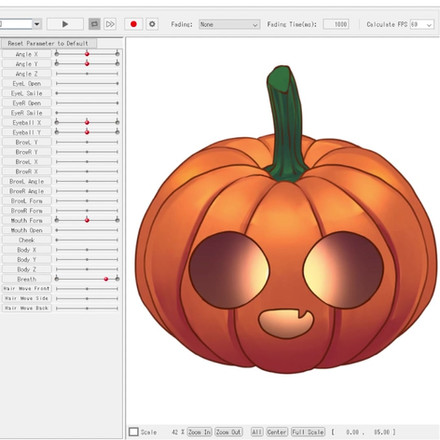Select the BrowR Y parameter label
The height and width of the screenshot is (440, 440).
27,152
